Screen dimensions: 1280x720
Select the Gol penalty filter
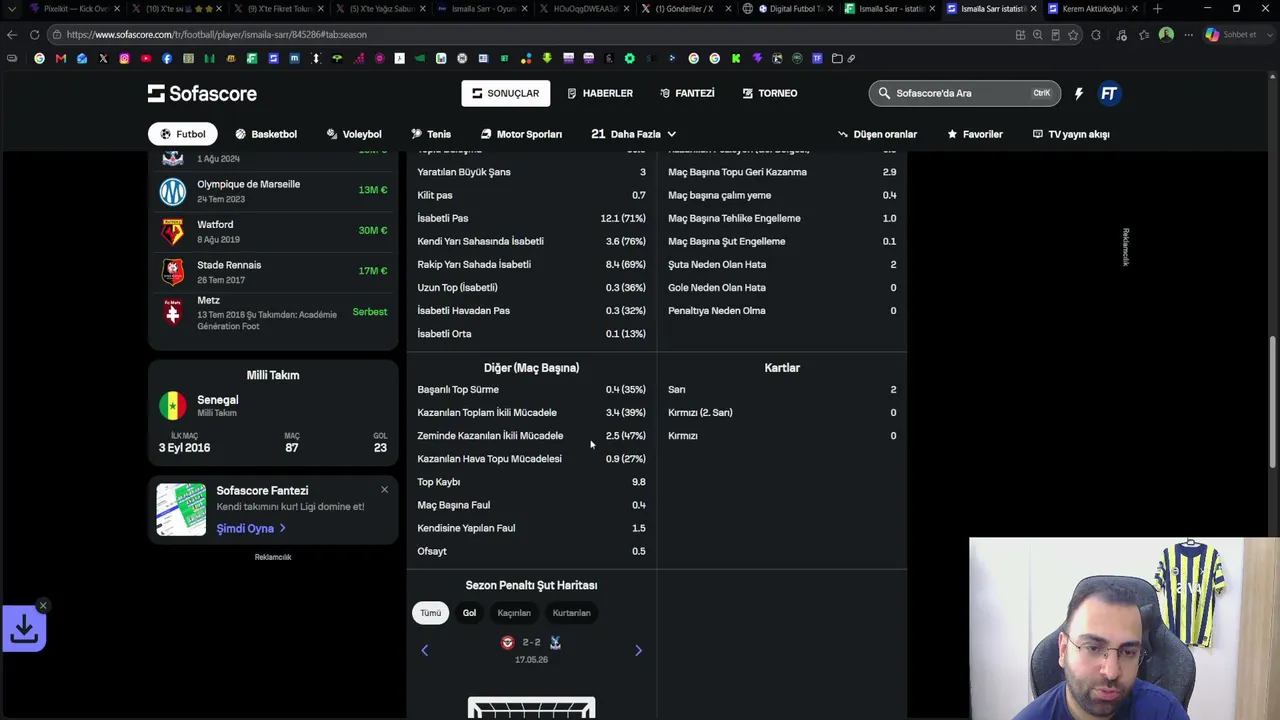click(469, 613)
